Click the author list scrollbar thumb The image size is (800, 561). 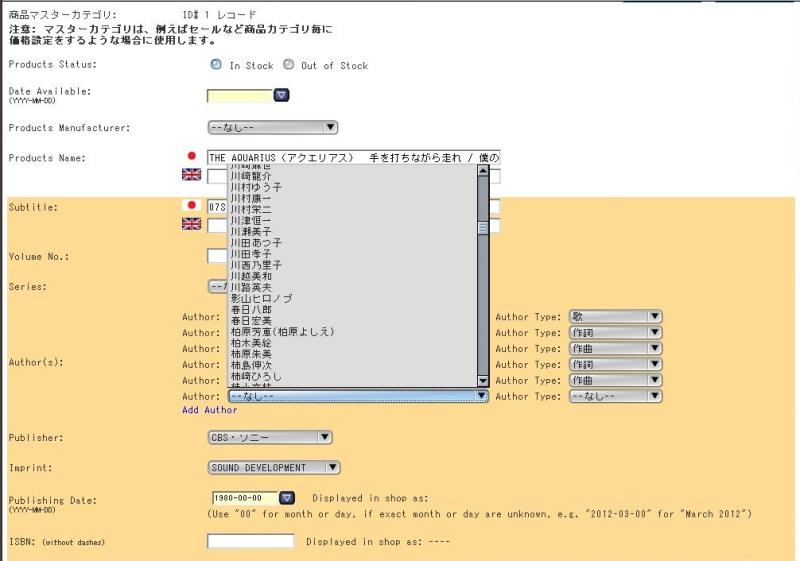(483, 227)
